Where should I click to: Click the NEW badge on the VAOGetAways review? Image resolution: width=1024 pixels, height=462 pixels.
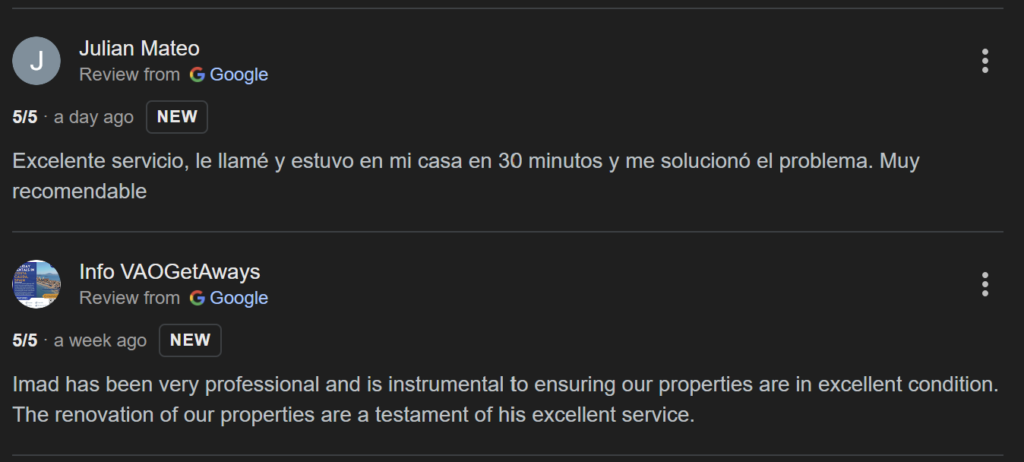click(190, 340)
